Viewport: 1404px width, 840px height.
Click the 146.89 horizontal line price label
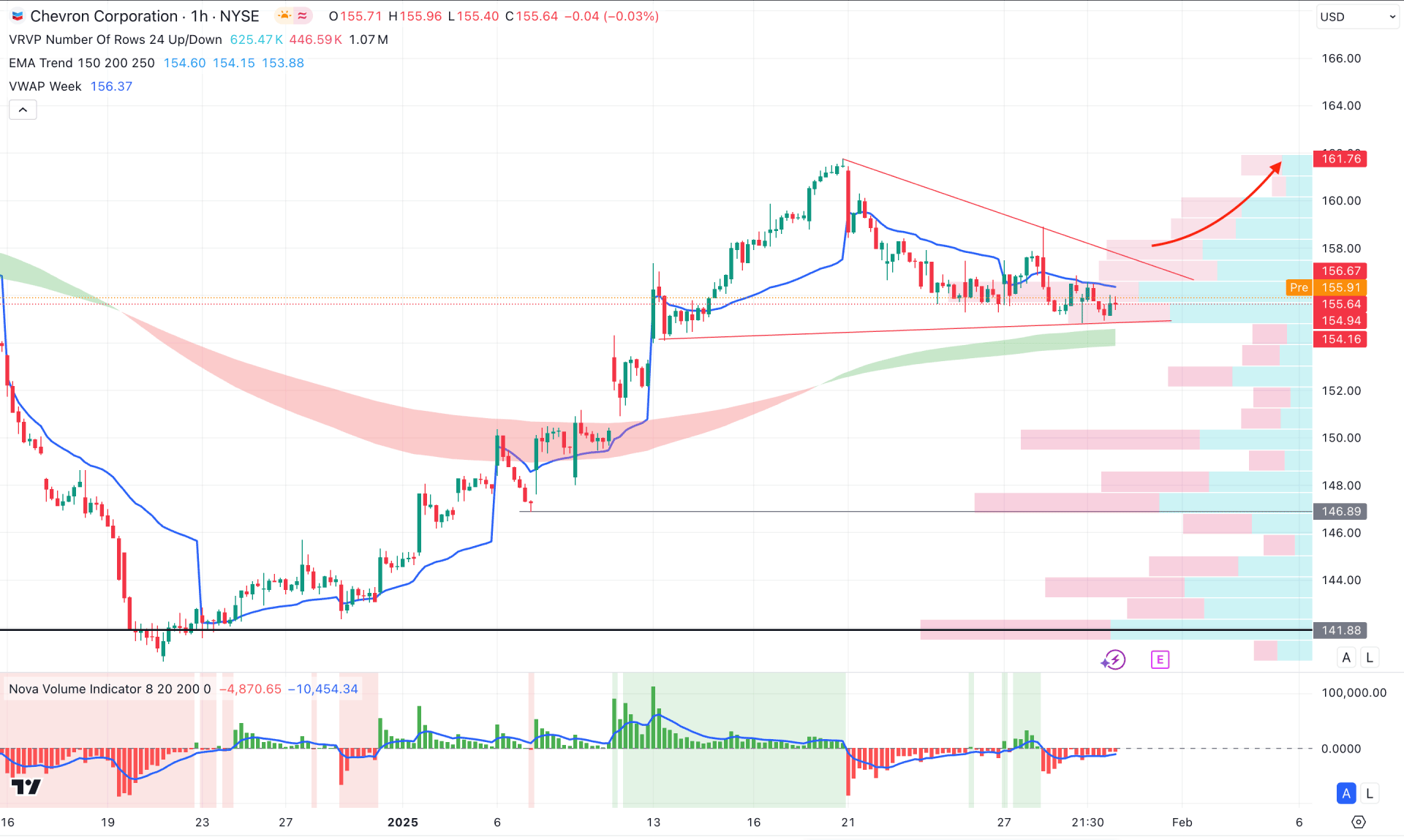(1340, 511)
